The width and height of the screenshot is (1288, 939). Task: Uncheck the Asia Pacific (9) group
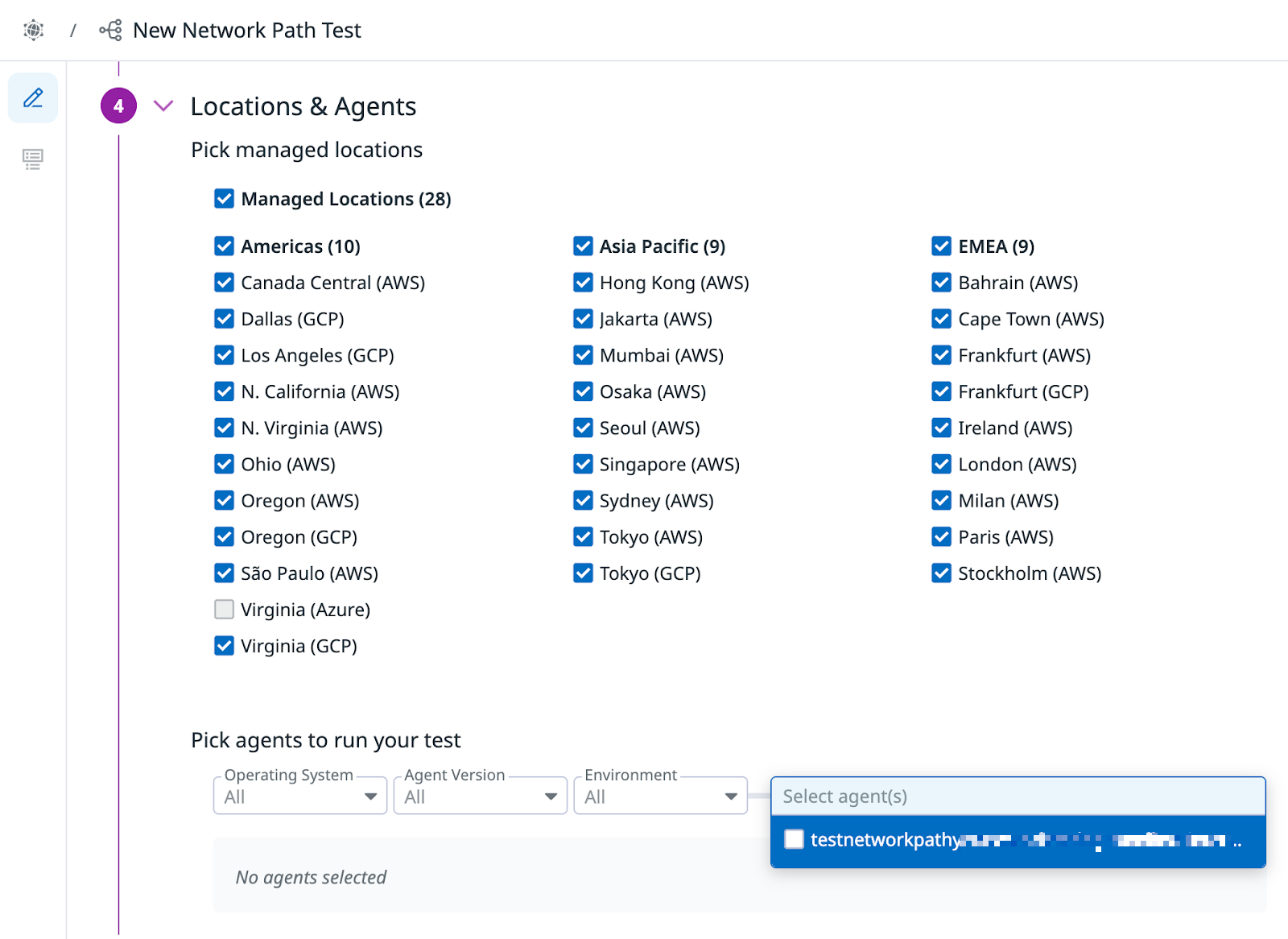pyautogui.click(x=583, y=246)
